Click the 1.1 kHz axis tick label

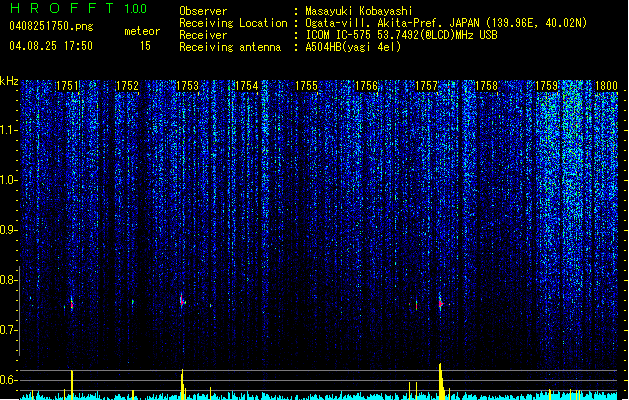coord(8,130)
